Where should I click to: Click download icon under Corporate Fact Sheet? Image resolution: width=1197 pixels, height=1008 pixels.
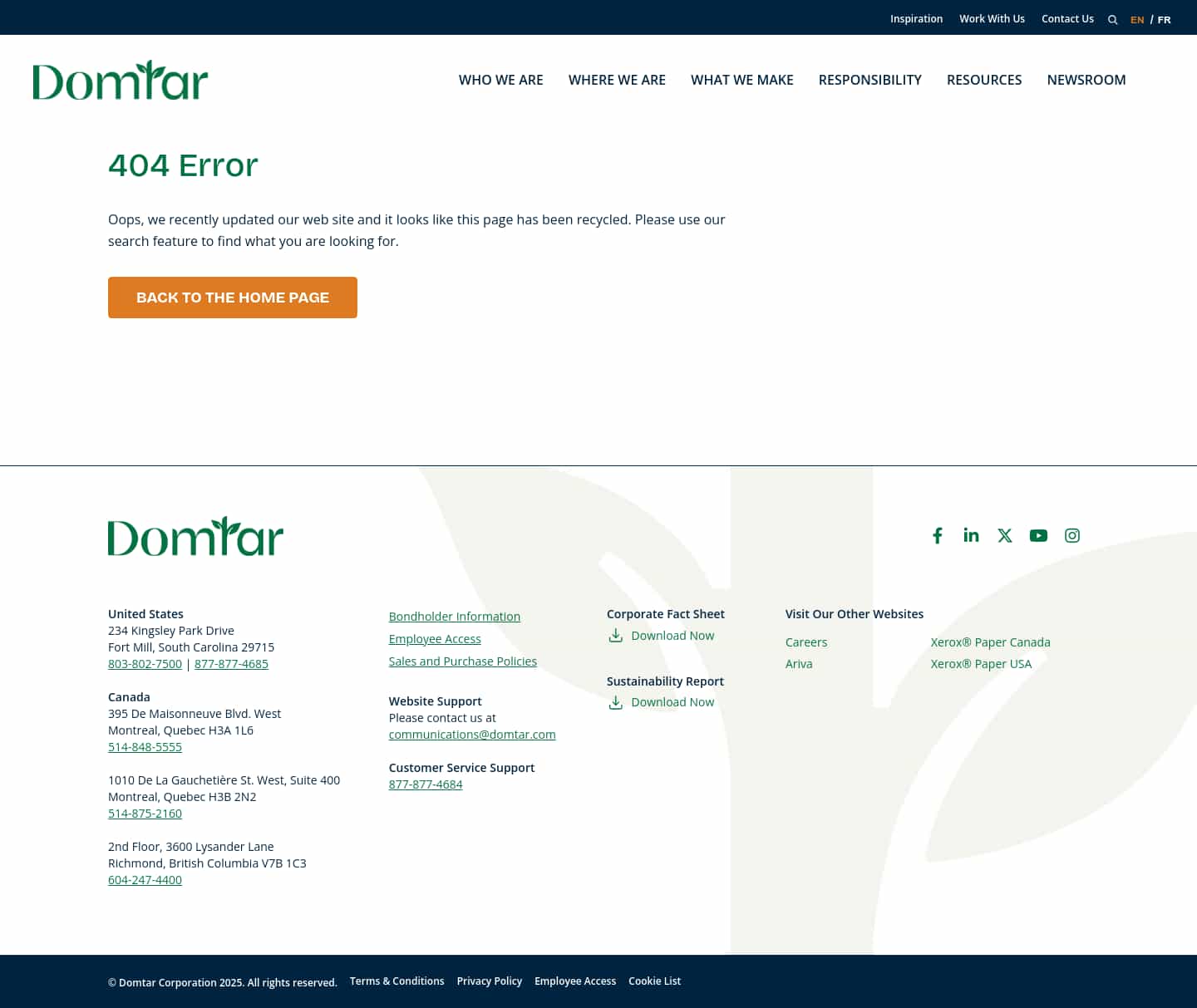tap(616, 636)
